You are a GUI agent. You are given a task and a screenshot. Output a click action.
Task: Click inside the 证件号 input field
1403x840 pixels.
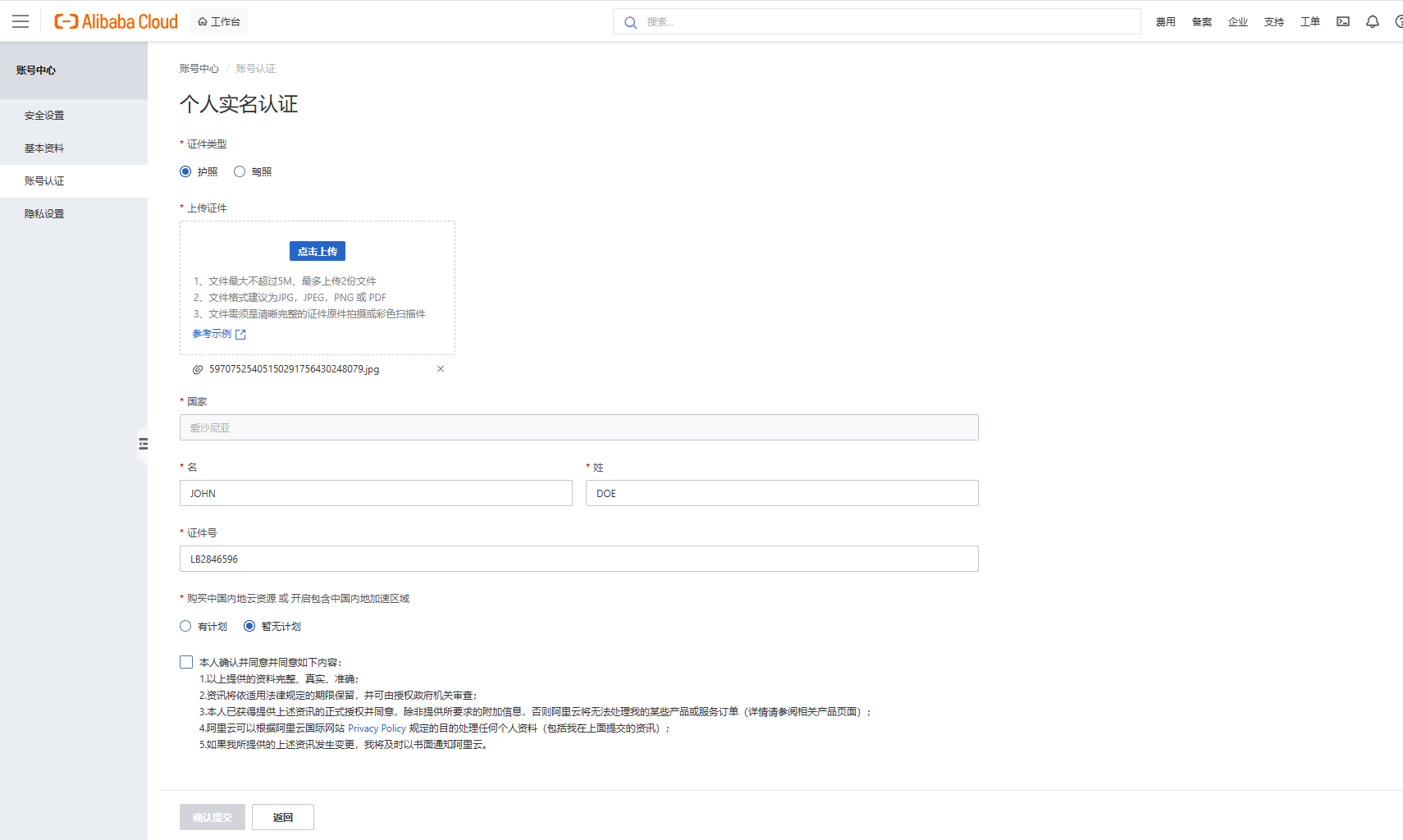pos(578,559)
